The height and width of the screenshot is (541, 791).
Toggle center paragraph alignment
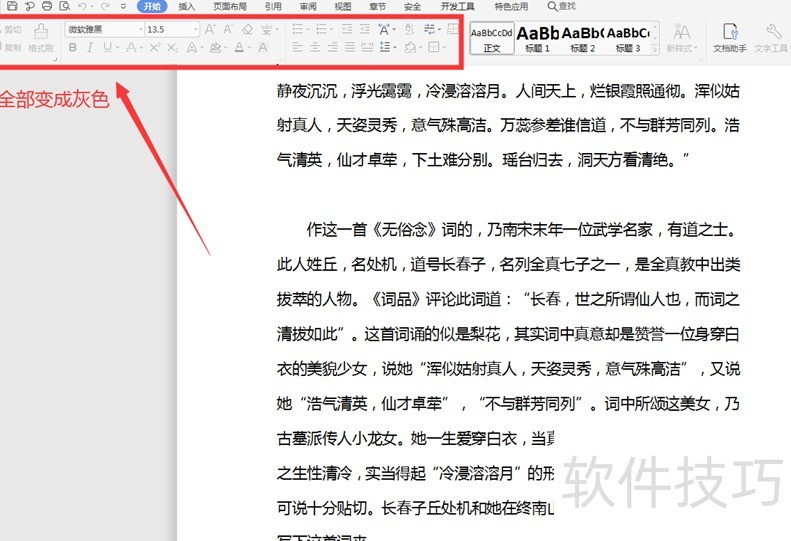315,47
